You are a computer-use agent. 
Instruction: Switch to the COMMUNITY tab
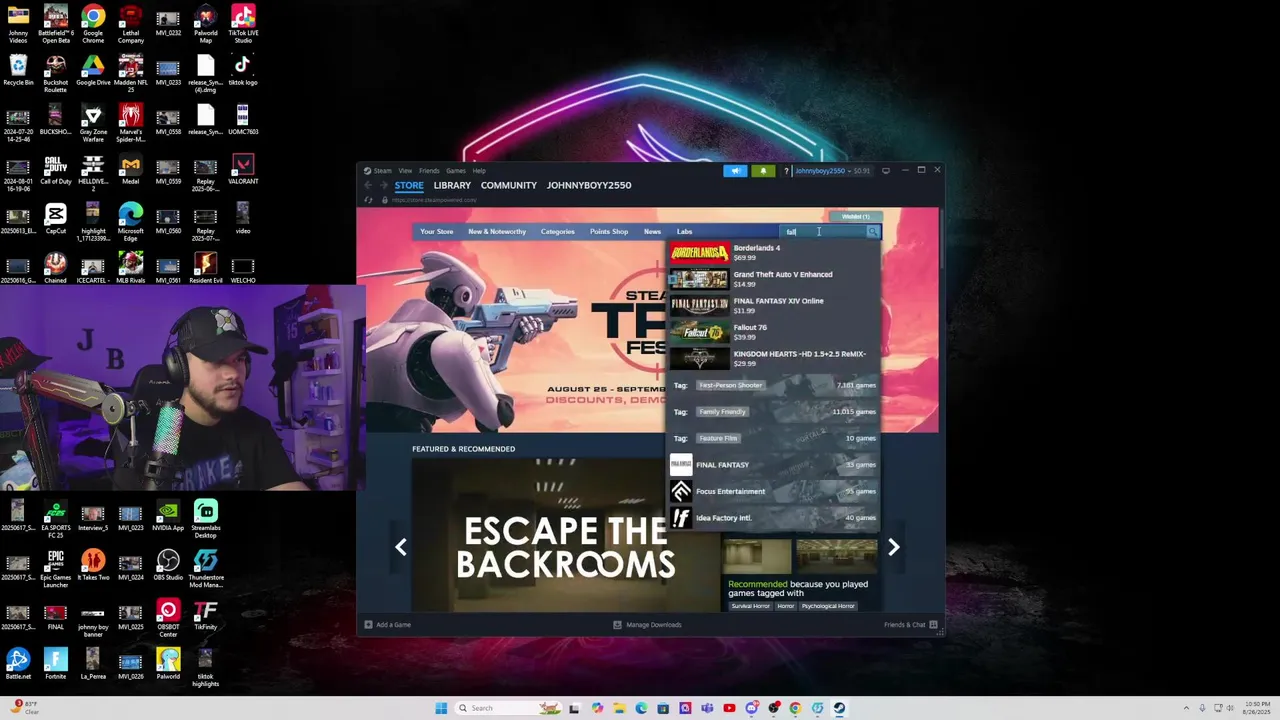(x=509, y=185)
